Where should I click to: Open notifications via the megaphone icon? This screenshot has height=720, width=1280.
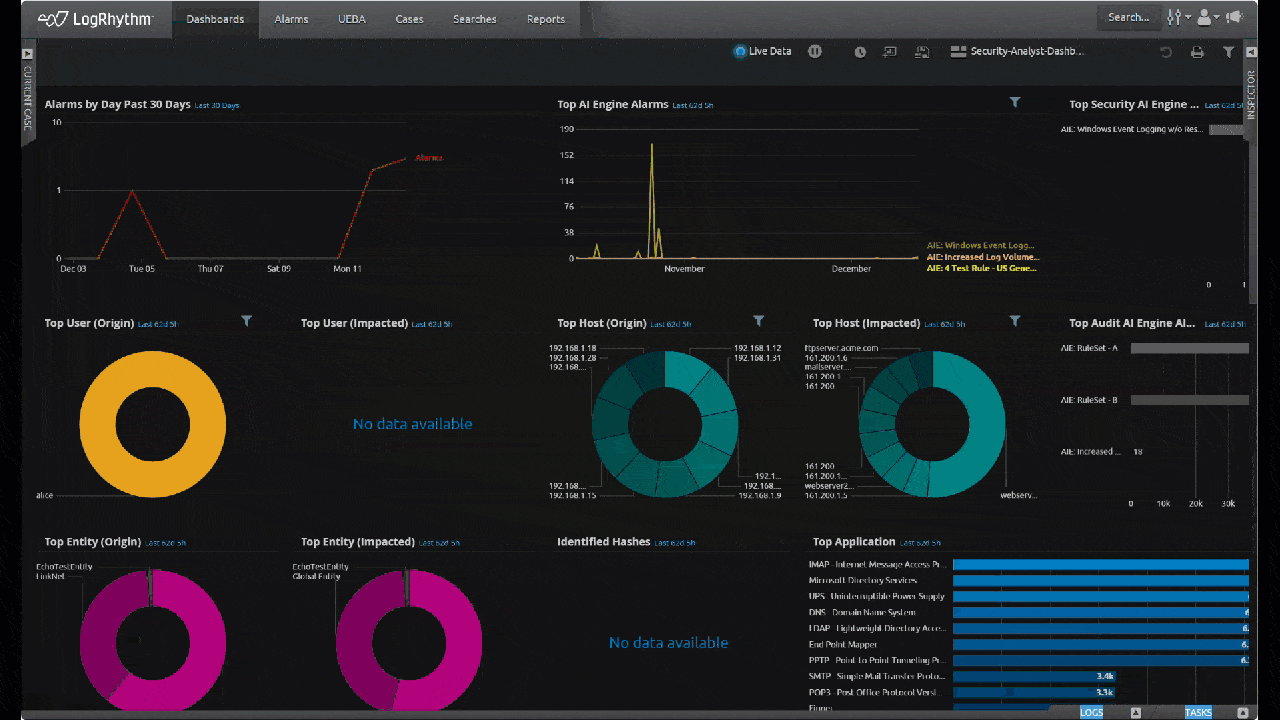1234,17
